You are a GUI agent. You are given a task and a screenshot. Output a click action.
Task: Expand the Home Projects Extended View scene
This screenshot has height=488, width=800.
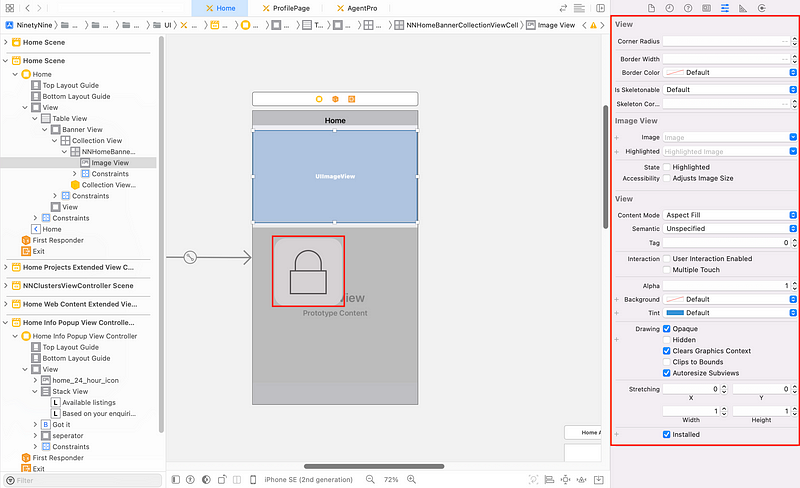5,267
